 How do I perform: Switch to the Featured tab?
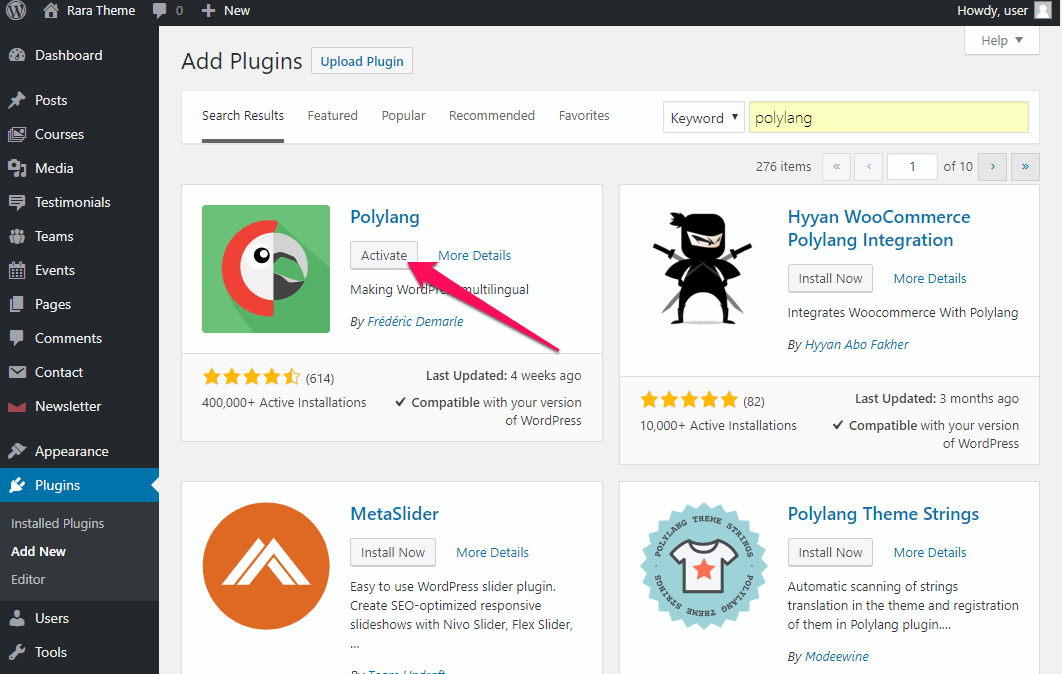(333, 116)
